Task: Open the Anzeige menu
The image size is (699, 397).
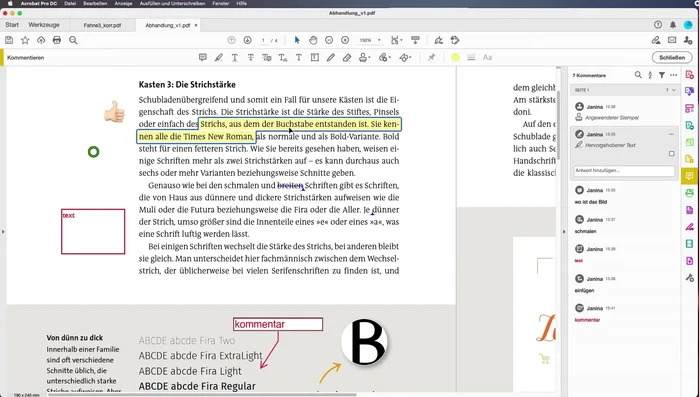Action: click(x=123, y=3)
